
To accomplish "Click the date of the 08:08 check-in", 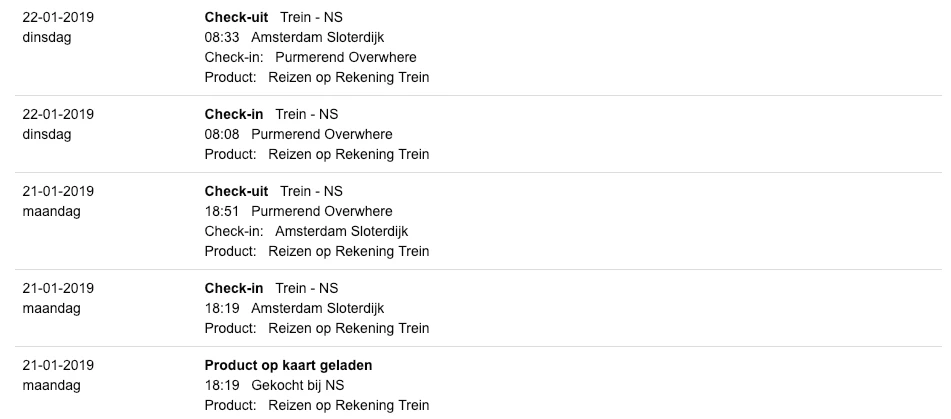I will [x=58, y=114].
